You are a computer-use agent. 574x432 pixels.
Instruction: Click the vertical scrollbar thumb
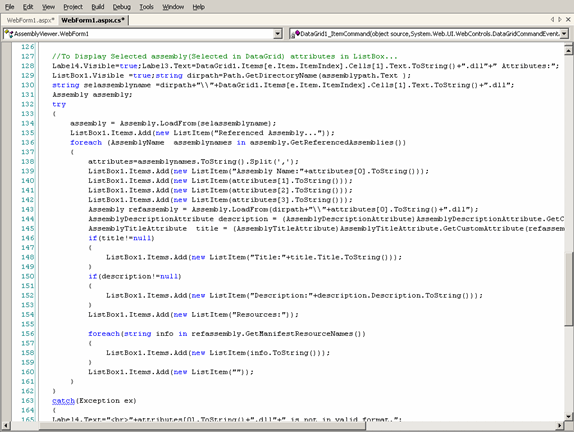568,289
